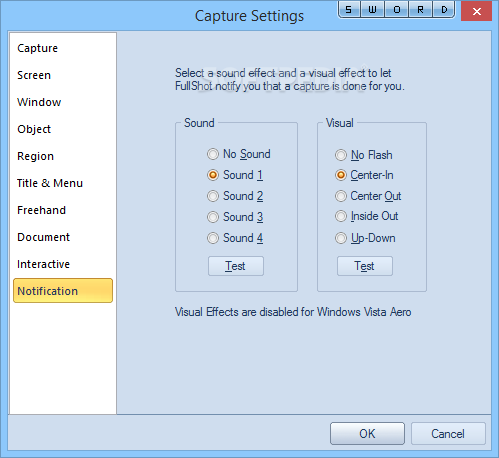Enable the Up-Down visual effect
This screenshot has height=458, width=499.
click(365, 238)
